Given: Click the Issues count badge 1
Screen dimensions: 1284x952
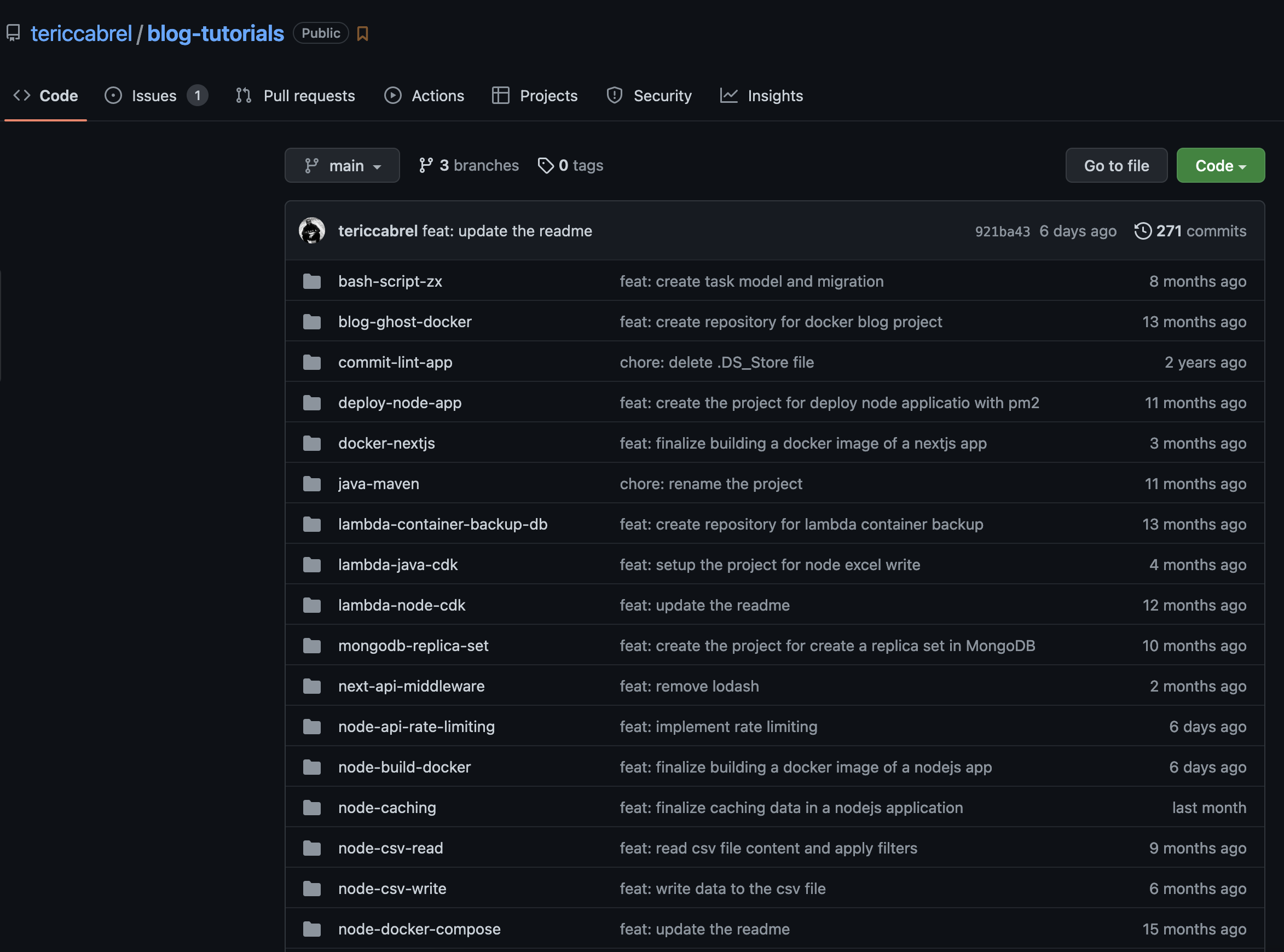Looking at the screenshot, I should coord(198,96).
